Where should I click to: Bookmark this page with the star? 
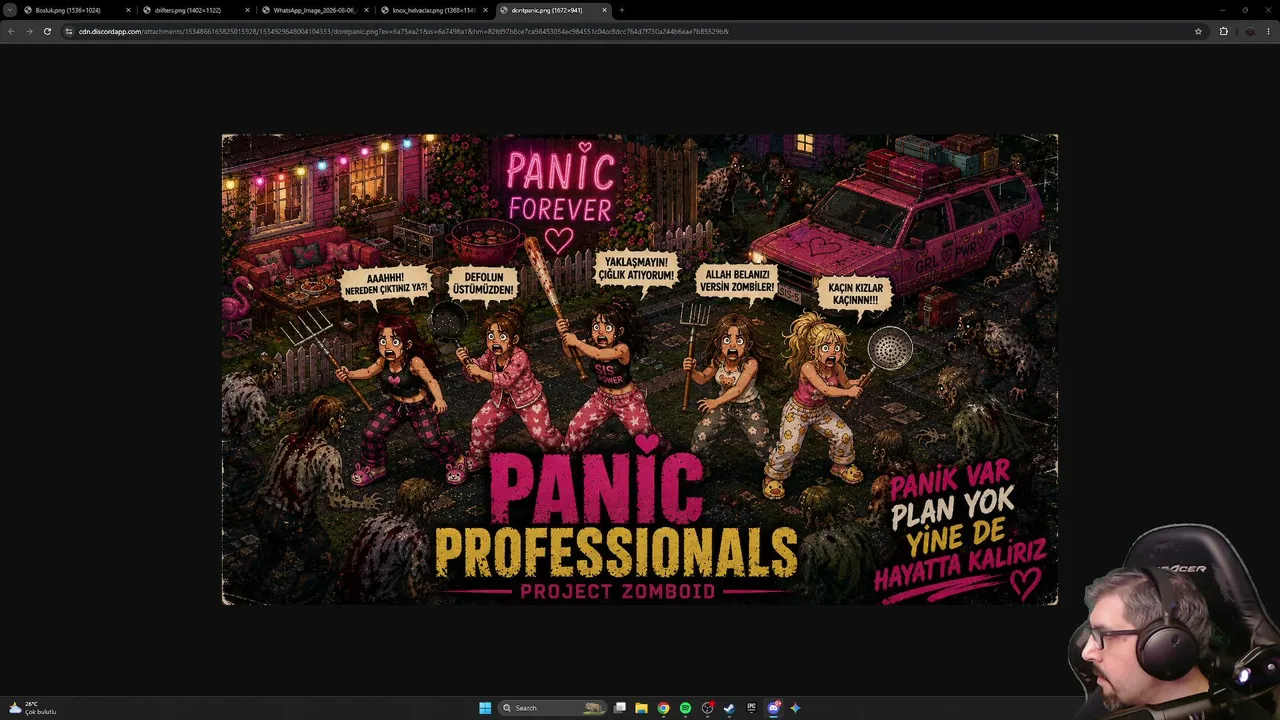point(1198,31)
